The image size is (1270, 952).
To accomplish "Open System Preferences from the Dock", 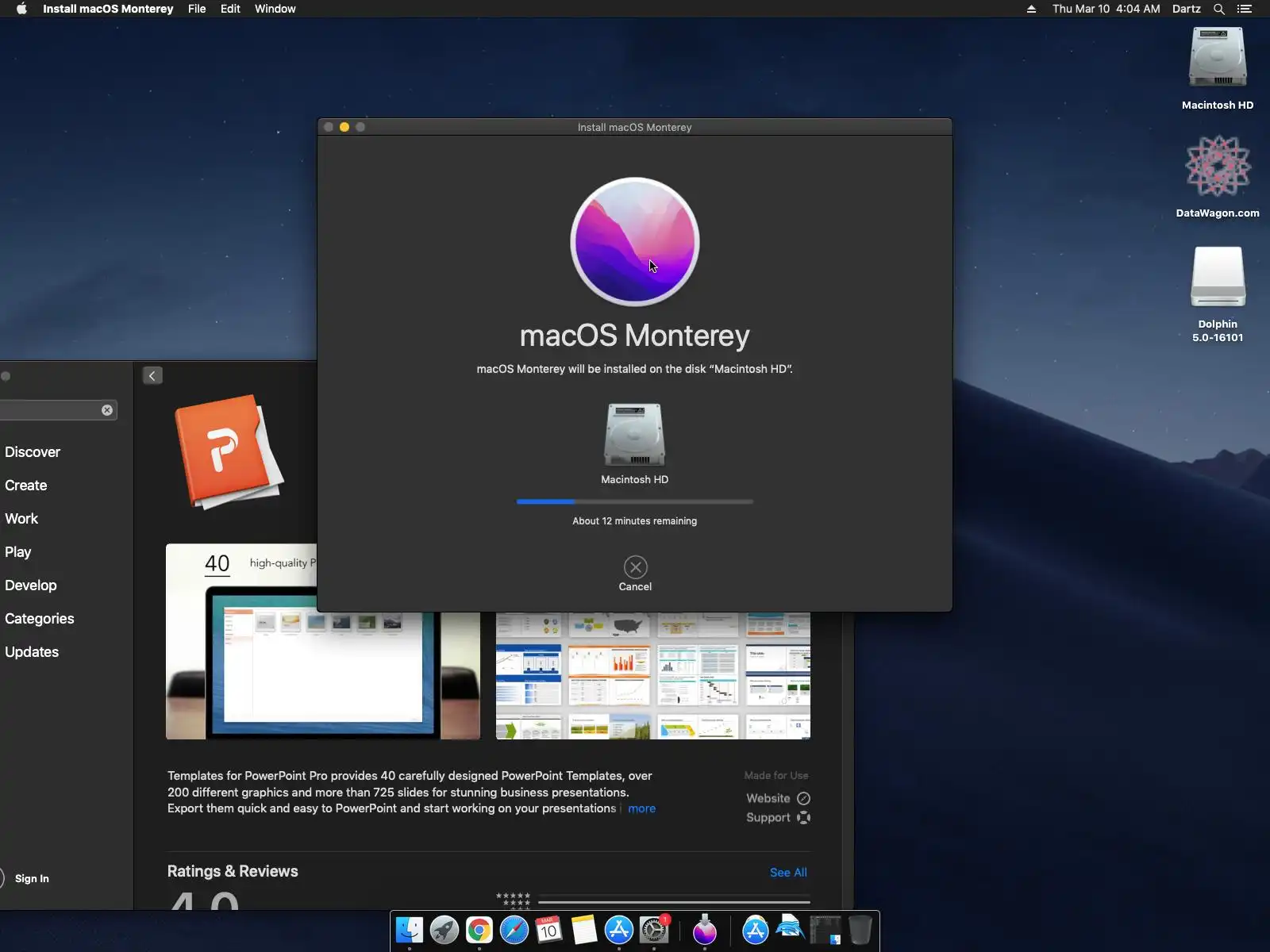I will 654,930.
